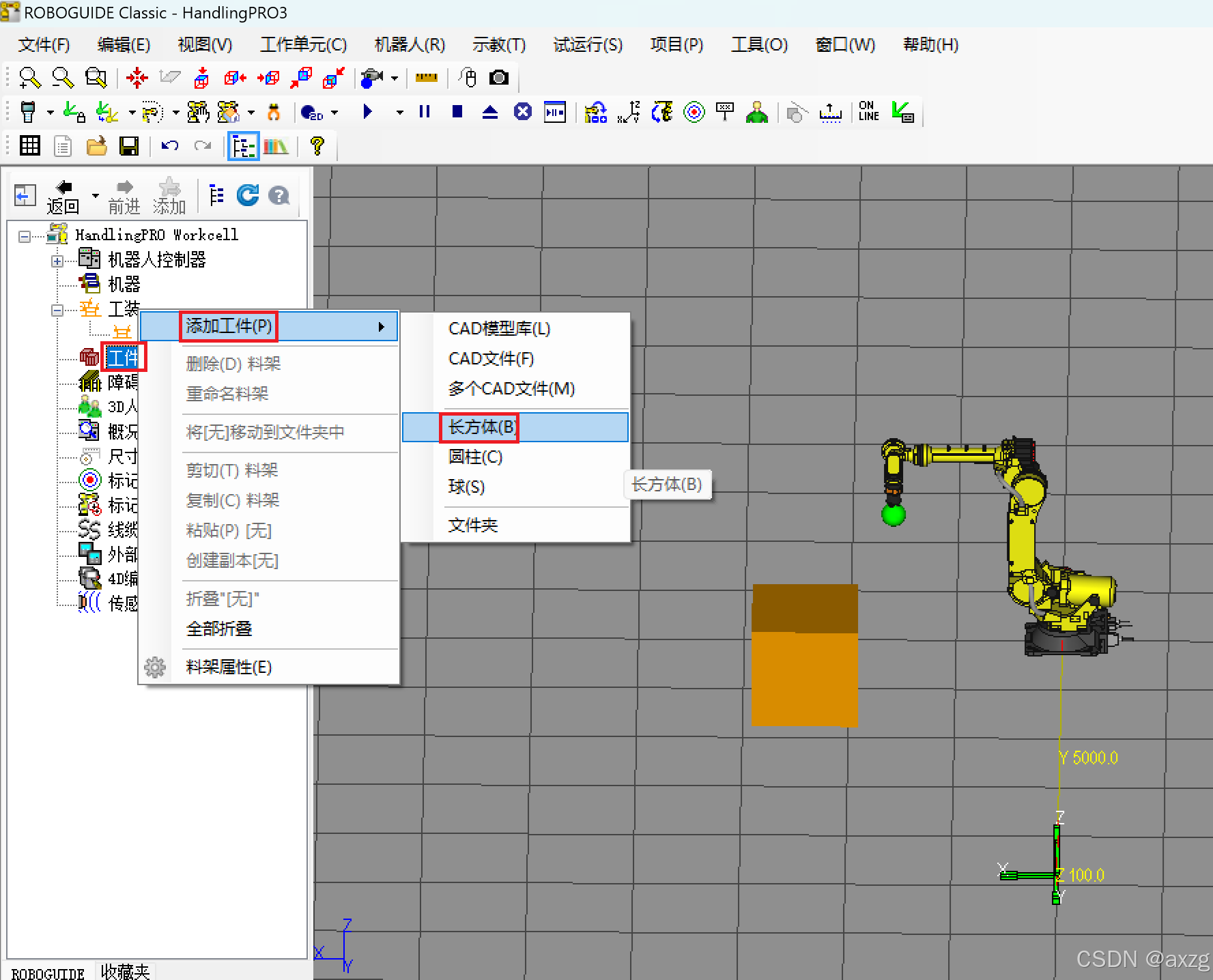1213x980 pixels.
Task: Open 料架属性(E) properties entry
Action: point(270,667)
